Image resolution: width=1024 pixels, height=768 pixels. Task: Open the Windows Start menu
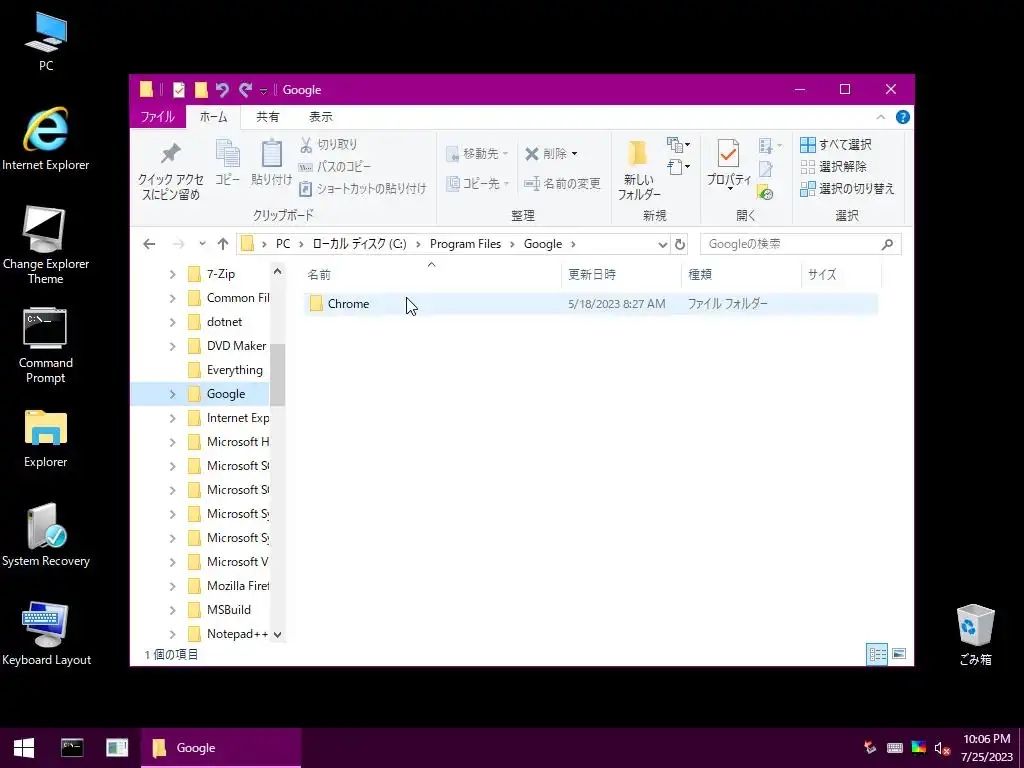pyautogui.click(x=24, y=748)
